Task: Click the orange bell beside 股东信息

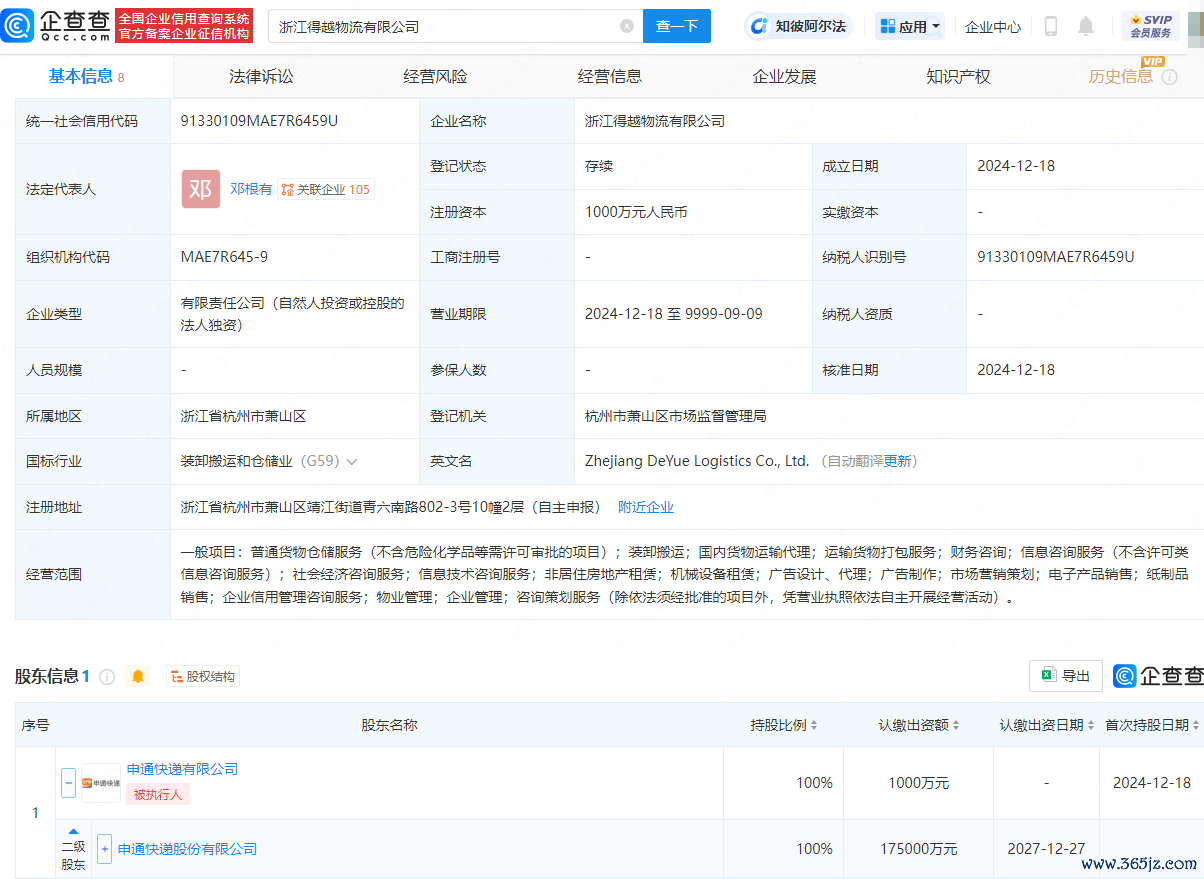Action: pyautogui.click(x=138, y=676)
